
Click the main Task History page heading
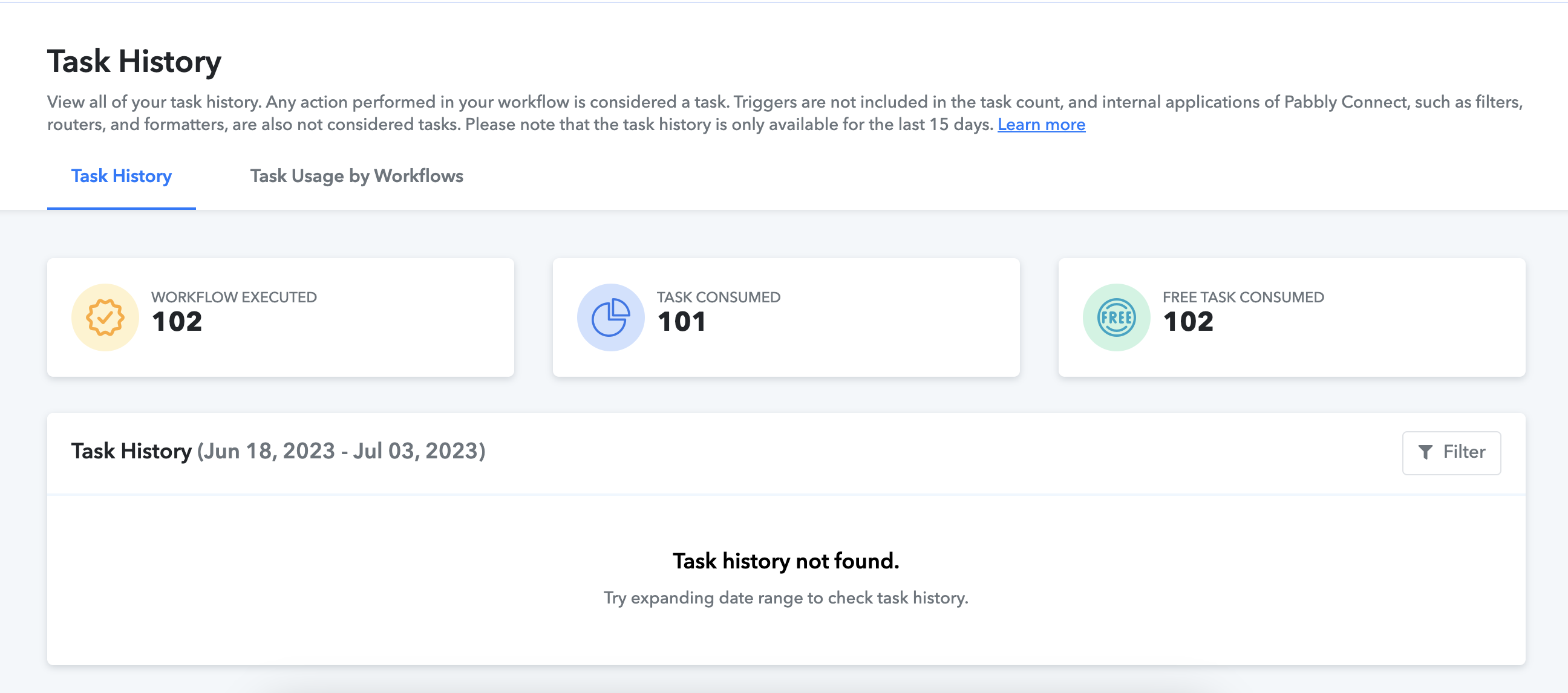(134, 62)
